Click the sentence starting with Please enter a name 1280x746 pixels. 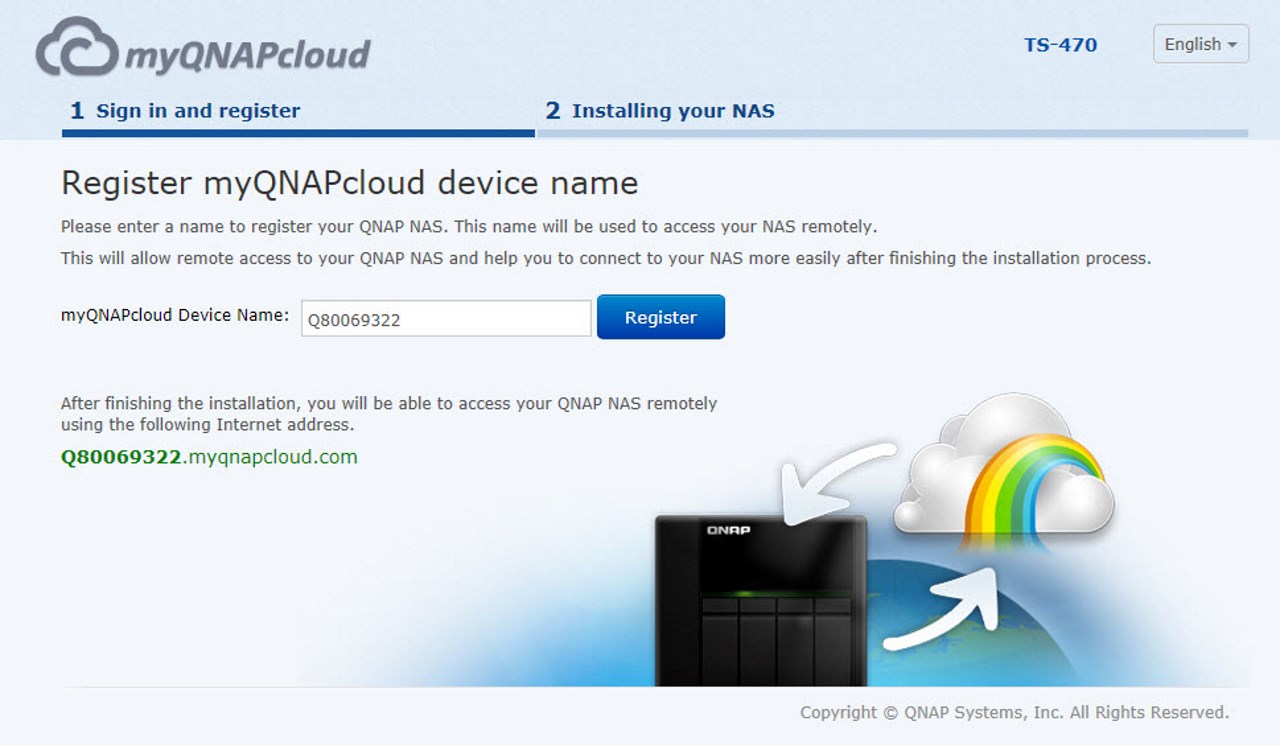click(x=469, y=227)
